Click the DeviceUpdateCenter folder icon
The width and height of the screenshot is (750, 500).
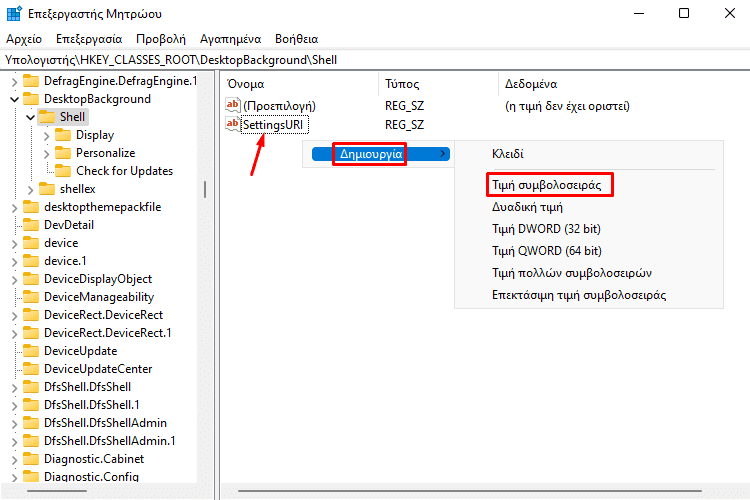click(31, 369)
